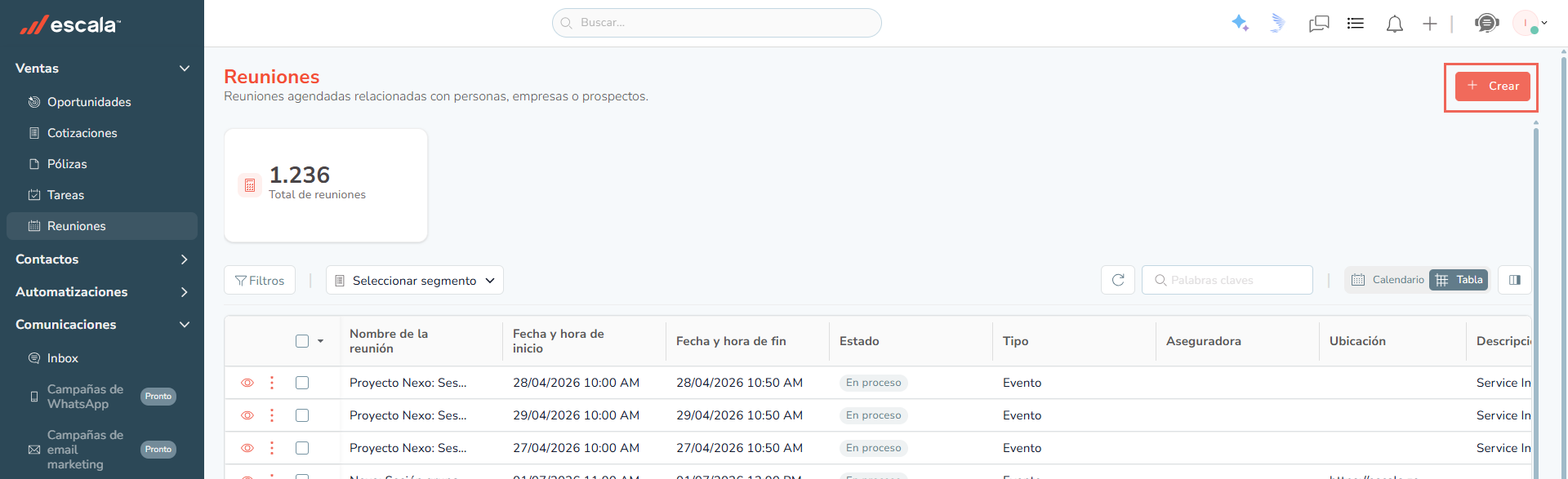The image size is (1568, 479).
Task: Open three-dot menu for first meeting row
Action: (x=272, y=383)
